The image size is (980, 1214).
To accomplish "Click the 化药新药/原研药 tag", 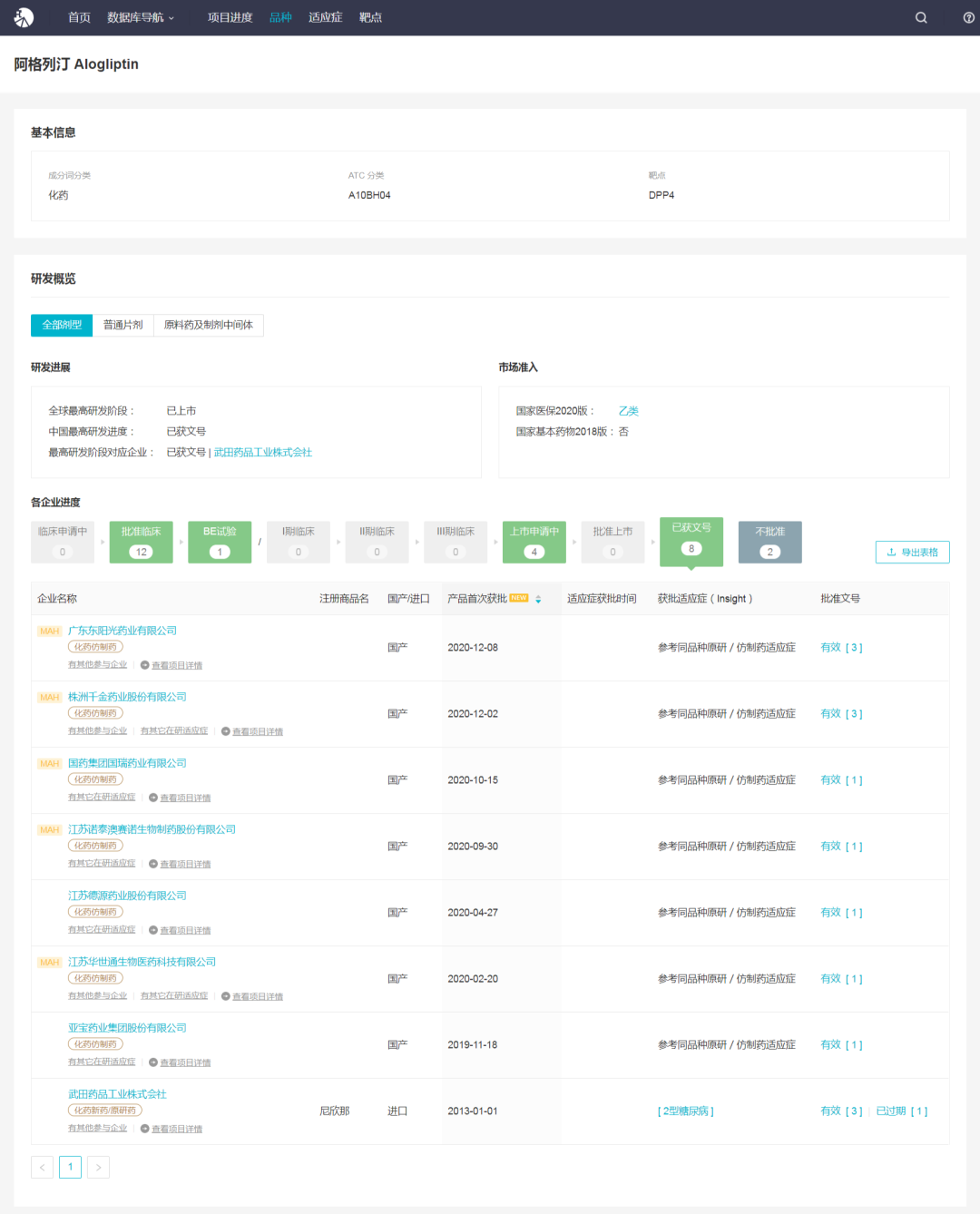I will [105, 1111].
